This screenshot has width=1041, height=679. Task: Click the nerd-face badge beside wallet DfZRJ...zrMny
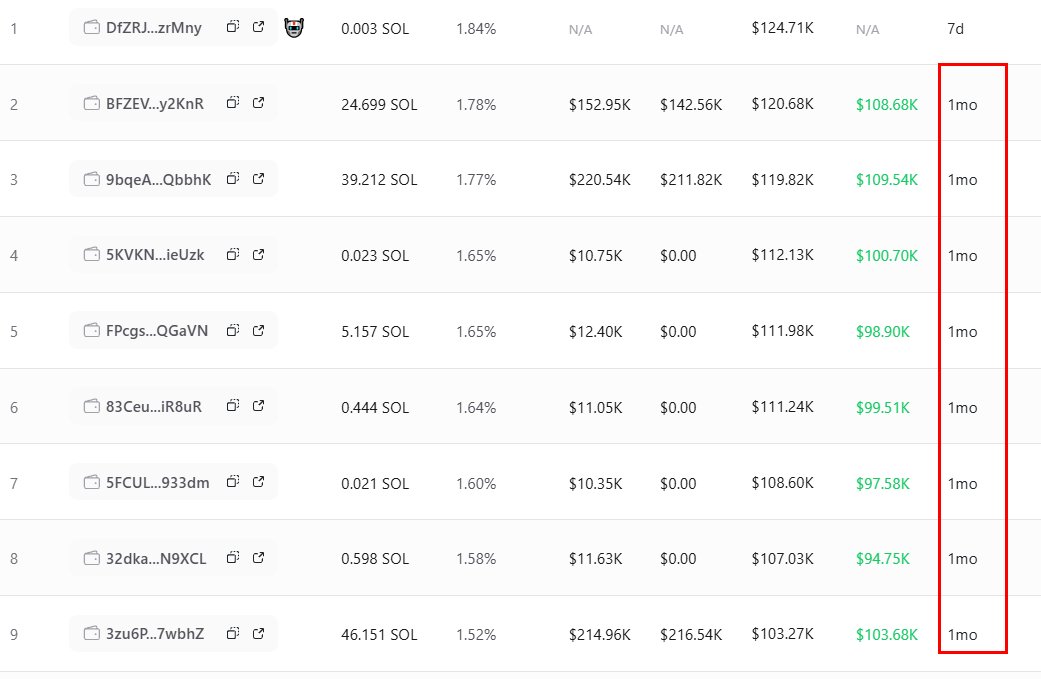point(293,28)
